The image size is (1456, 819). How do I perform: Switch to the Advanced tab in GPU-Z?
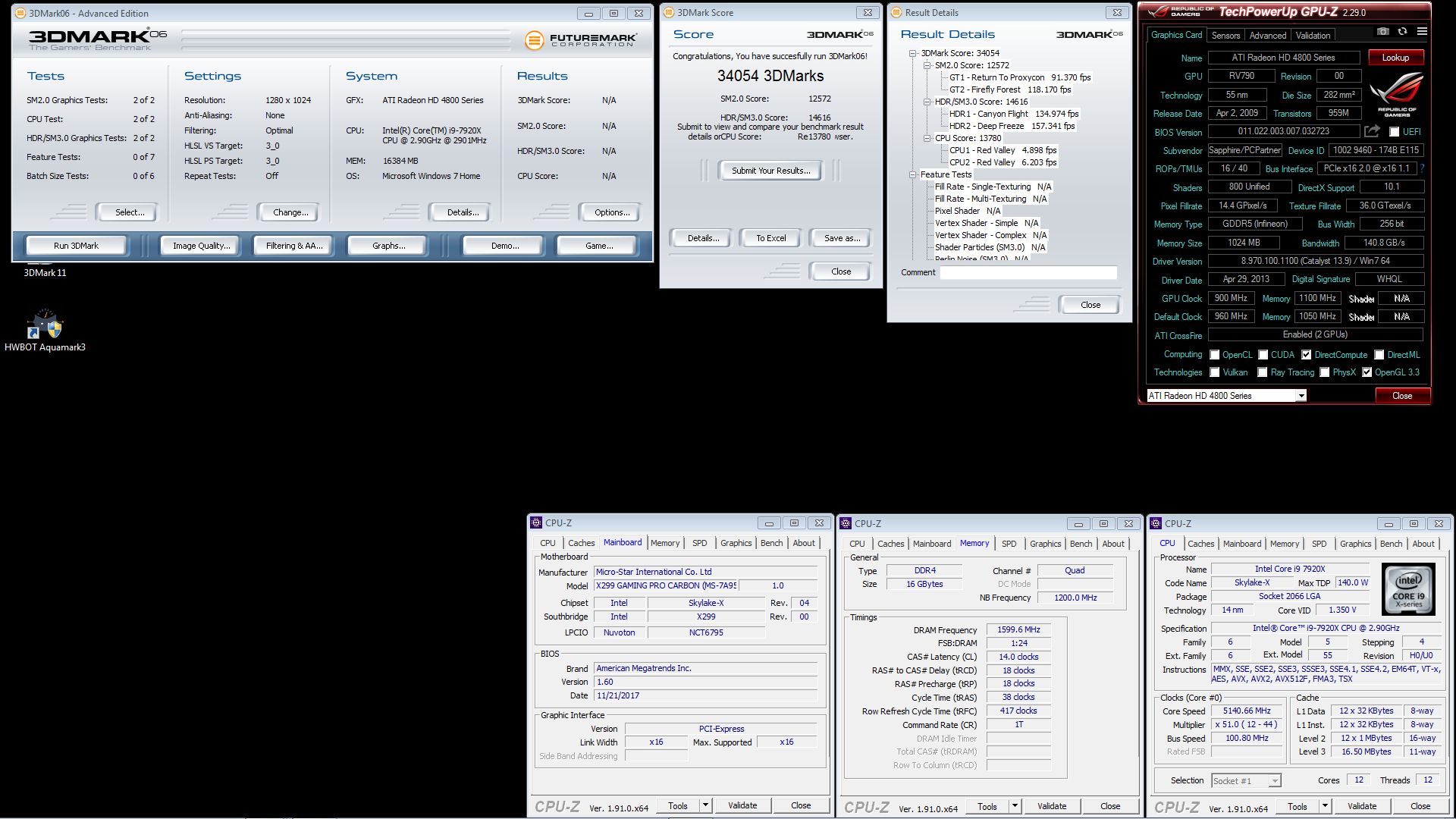[x=1268, y=36]
